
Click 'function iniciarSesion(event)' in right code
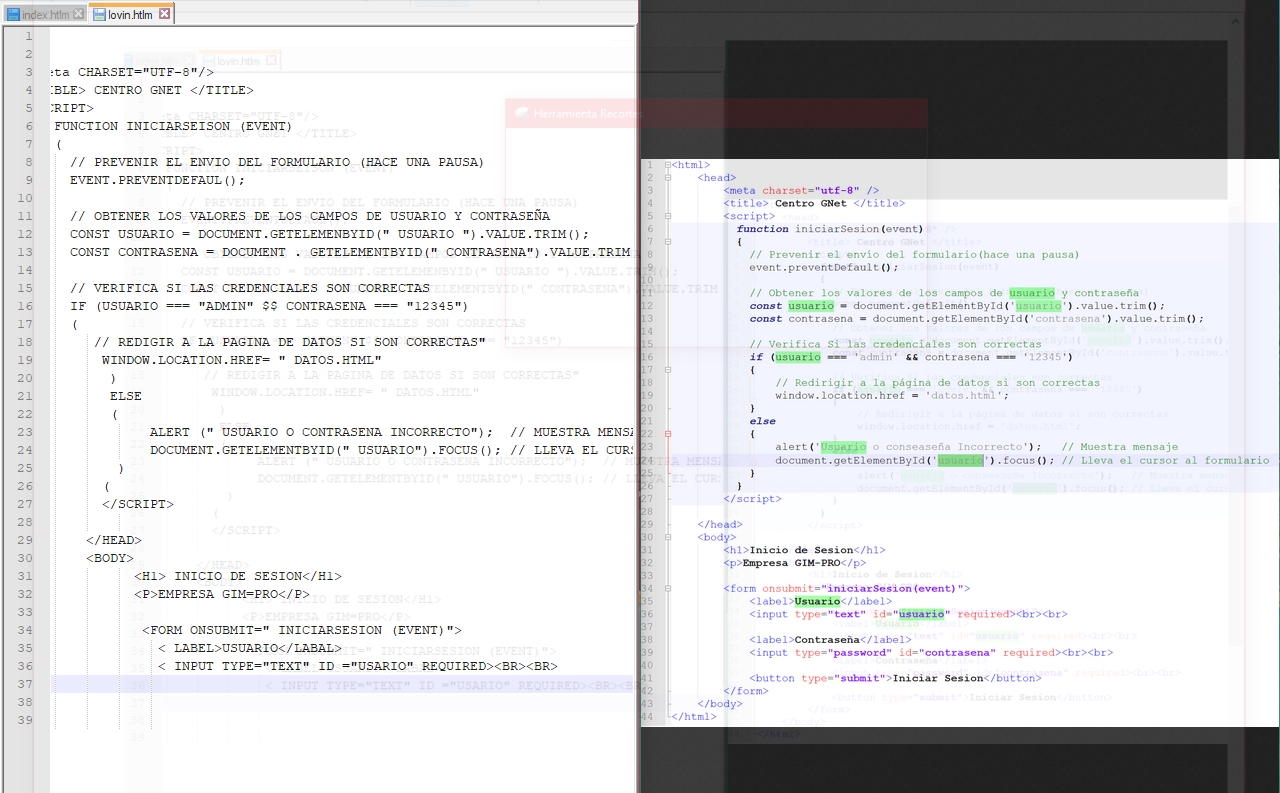[x=830, y=229]
